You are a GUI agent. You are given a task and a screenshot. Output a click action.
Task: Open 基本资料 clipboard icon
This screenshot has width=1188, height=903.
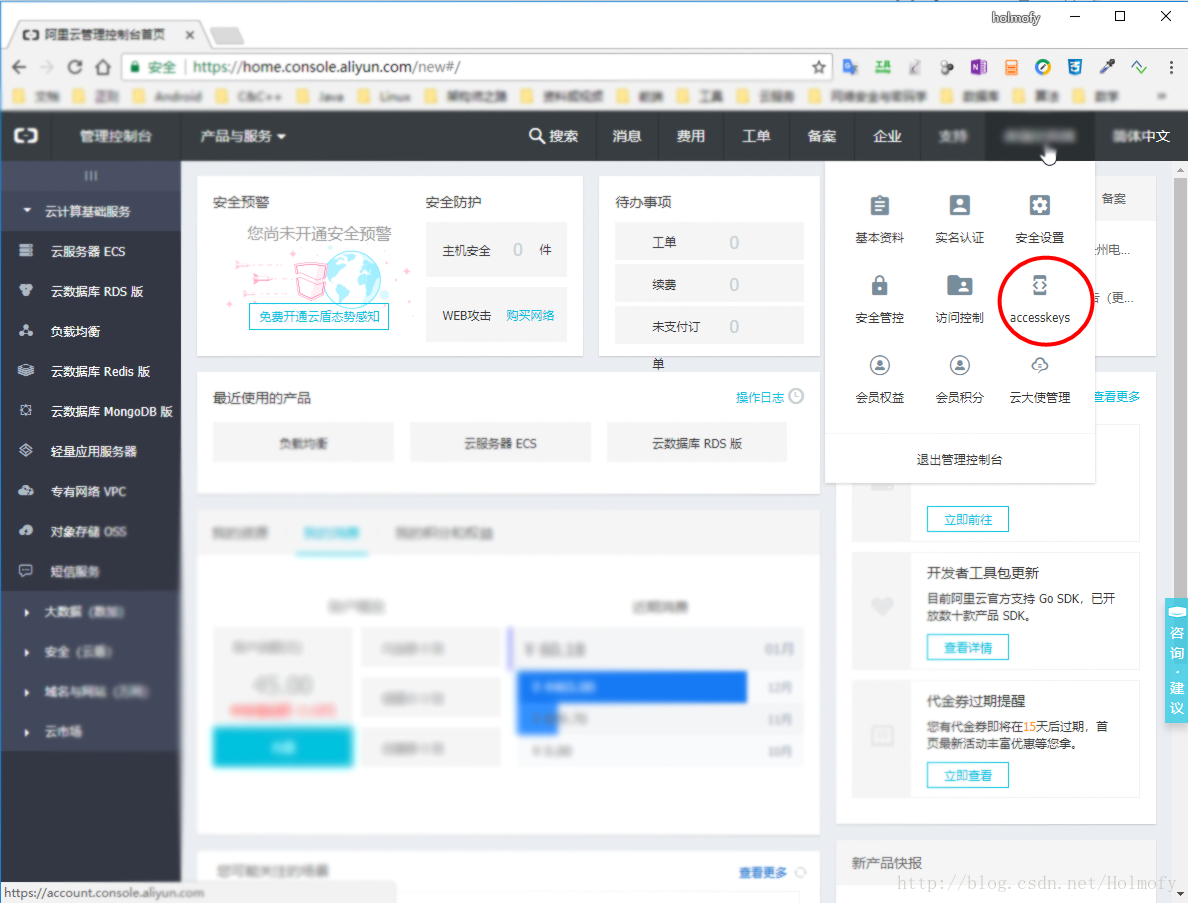point(879,205)
